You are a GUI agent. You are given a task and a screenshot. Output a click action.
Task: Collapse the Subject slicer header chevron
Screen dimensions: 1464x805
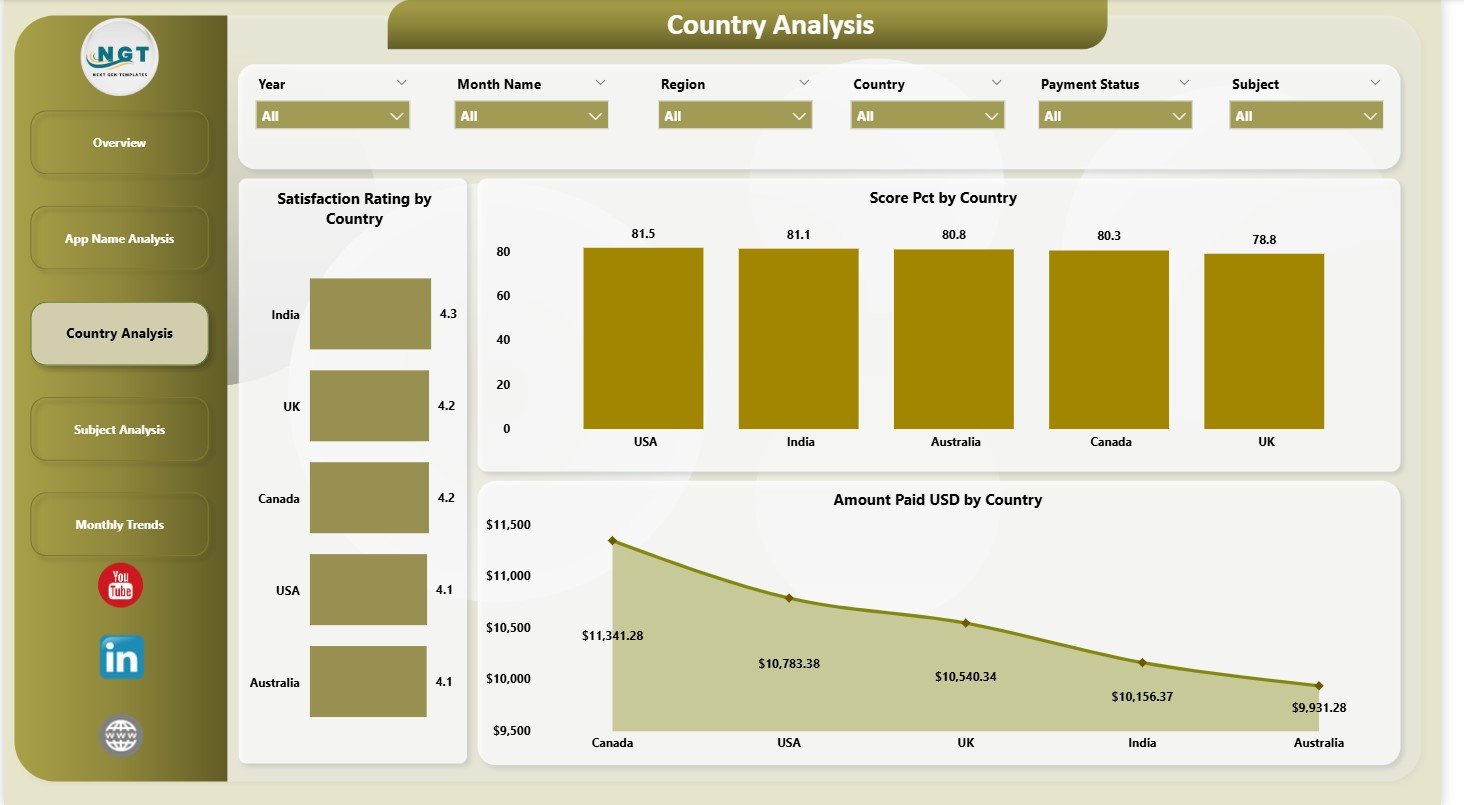pos(1374,82)
